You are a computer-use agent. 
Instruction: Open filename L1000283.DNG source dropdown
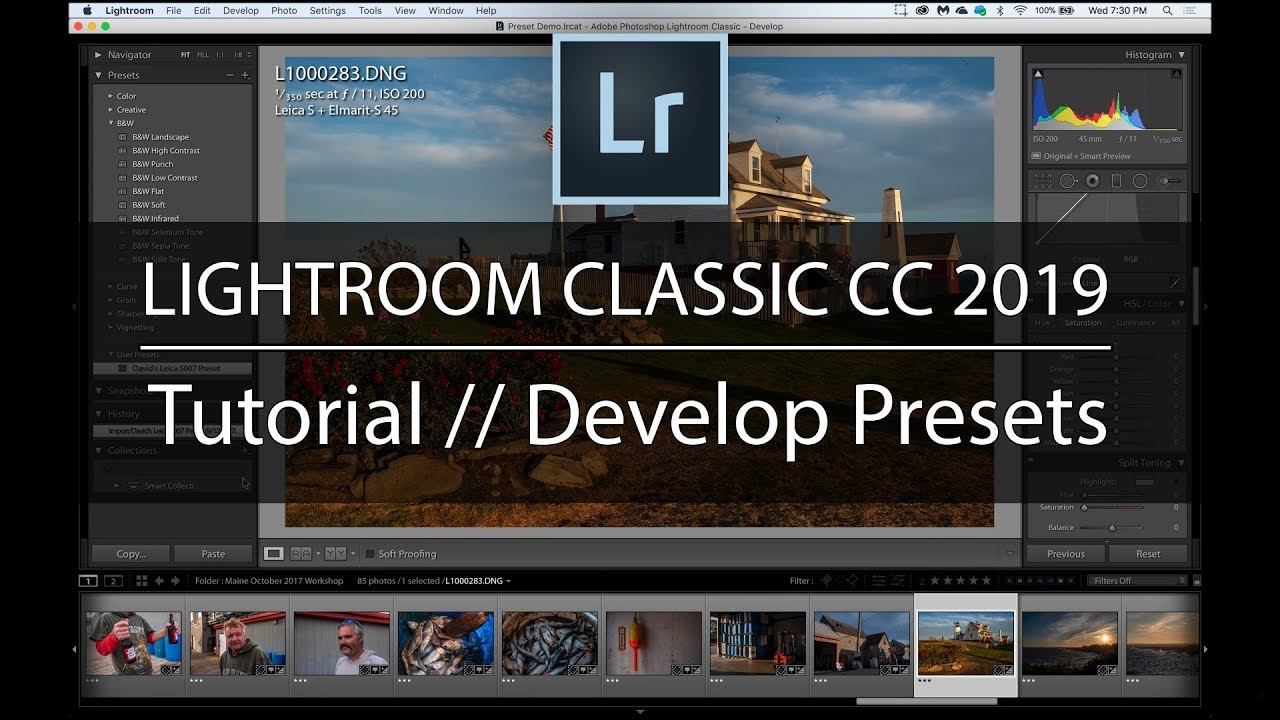pos(477,581)
